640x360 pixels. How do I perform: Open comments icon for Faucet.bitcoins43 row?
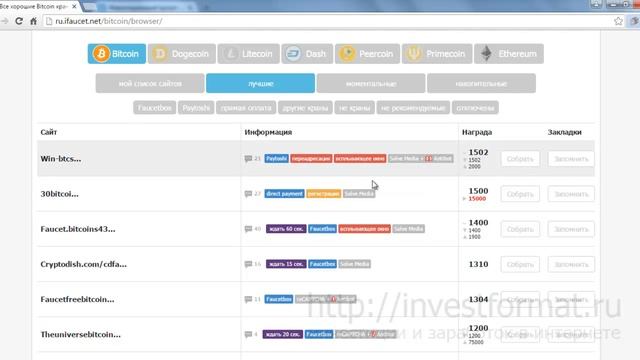tap(248, 229)
